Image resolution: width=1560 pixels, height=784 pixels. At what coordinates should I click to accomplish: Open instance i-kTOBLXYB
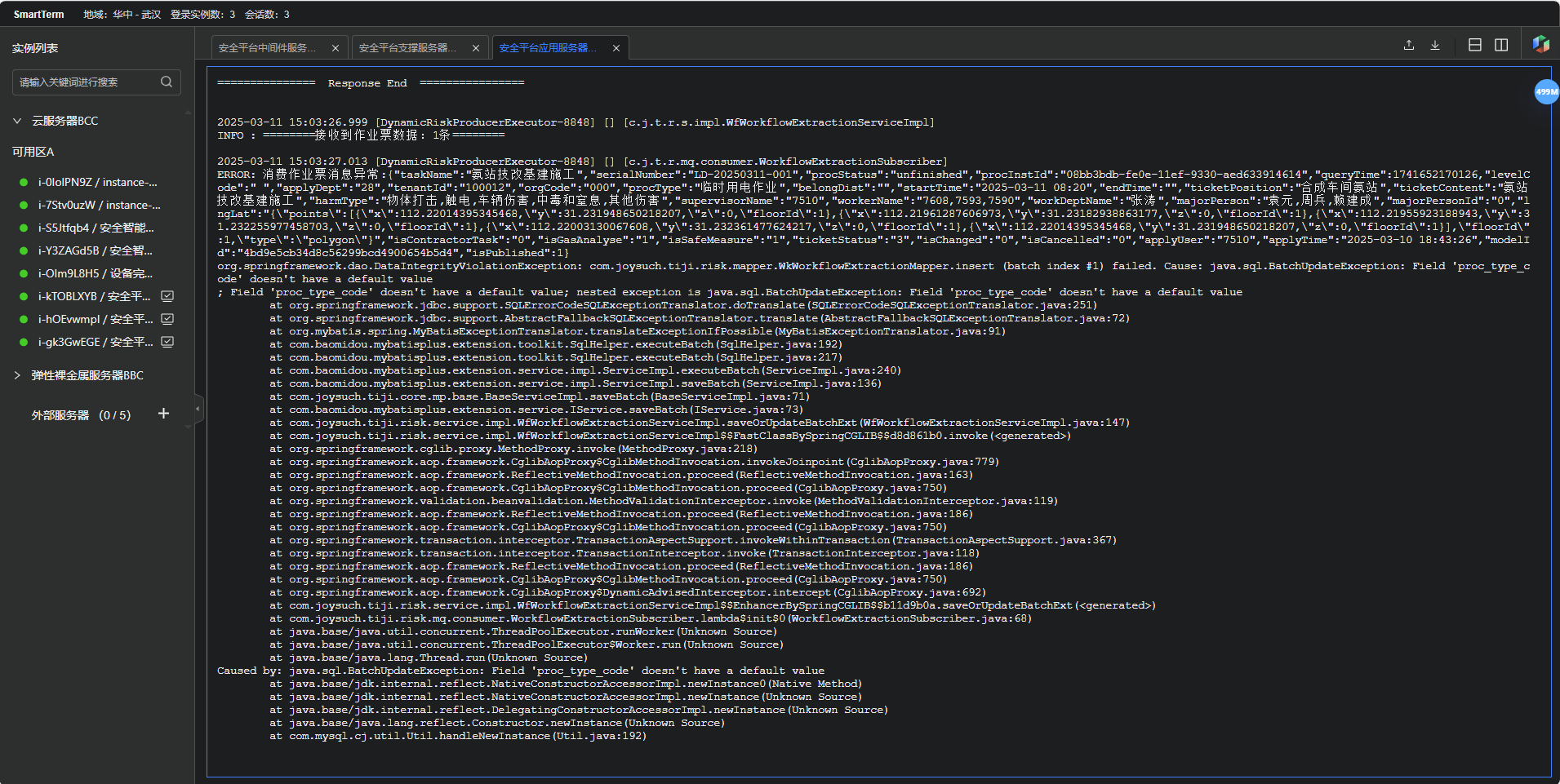point(94,296)
